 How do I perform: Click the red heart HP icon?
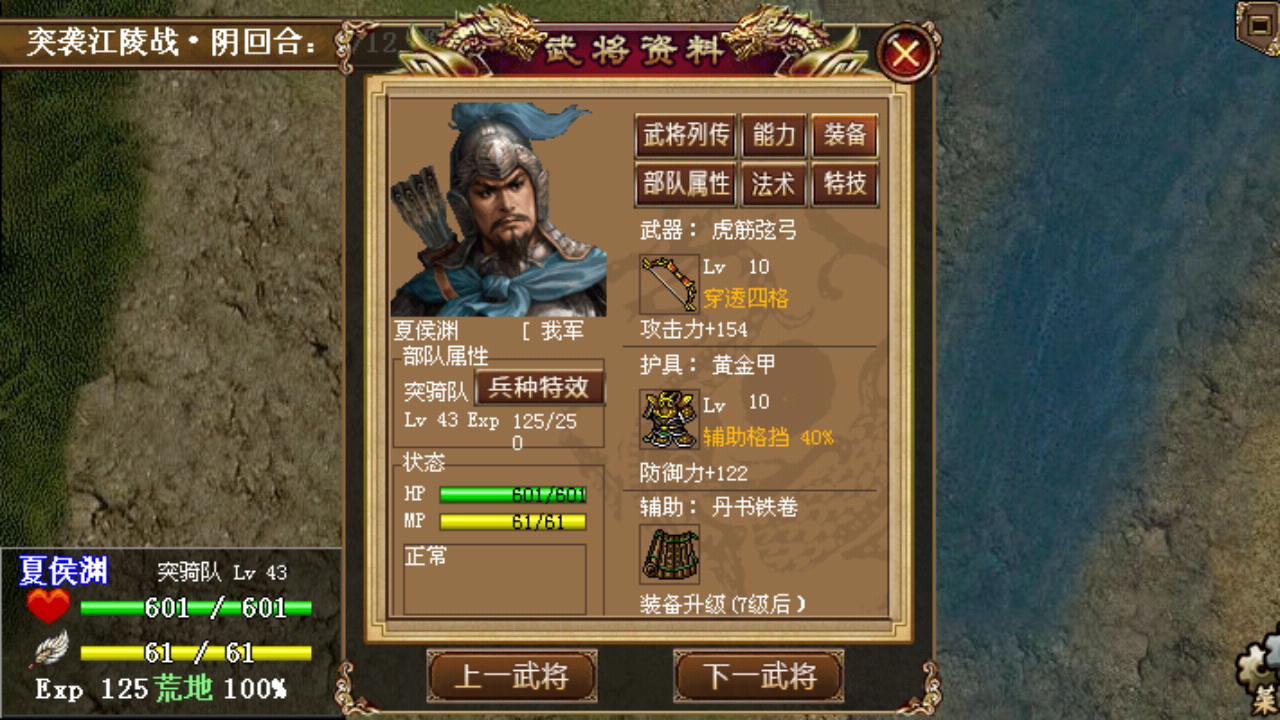tap(48, 606)
